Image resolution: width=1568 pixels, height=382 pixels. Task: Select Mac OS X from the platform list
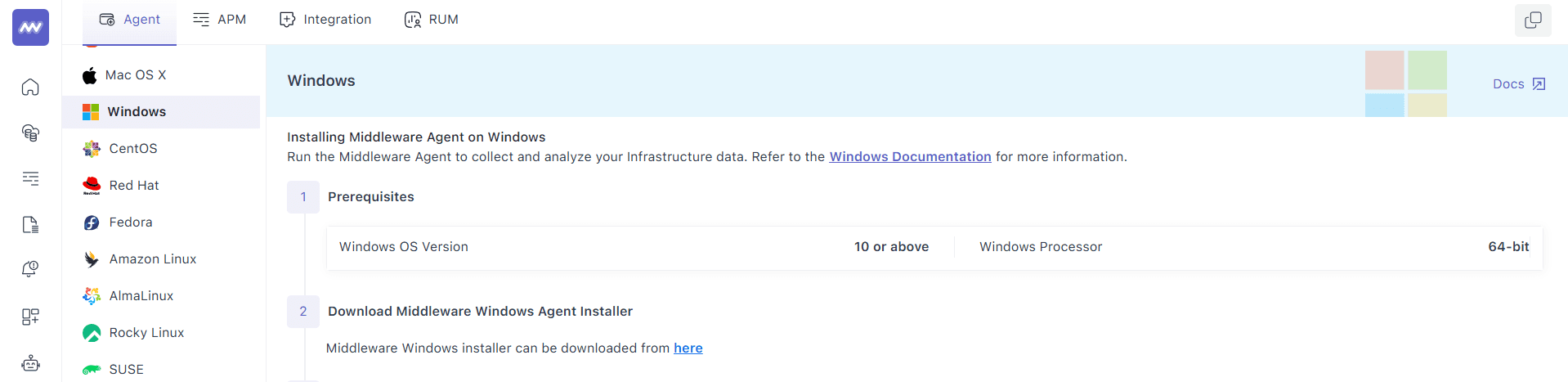point(136,75)
